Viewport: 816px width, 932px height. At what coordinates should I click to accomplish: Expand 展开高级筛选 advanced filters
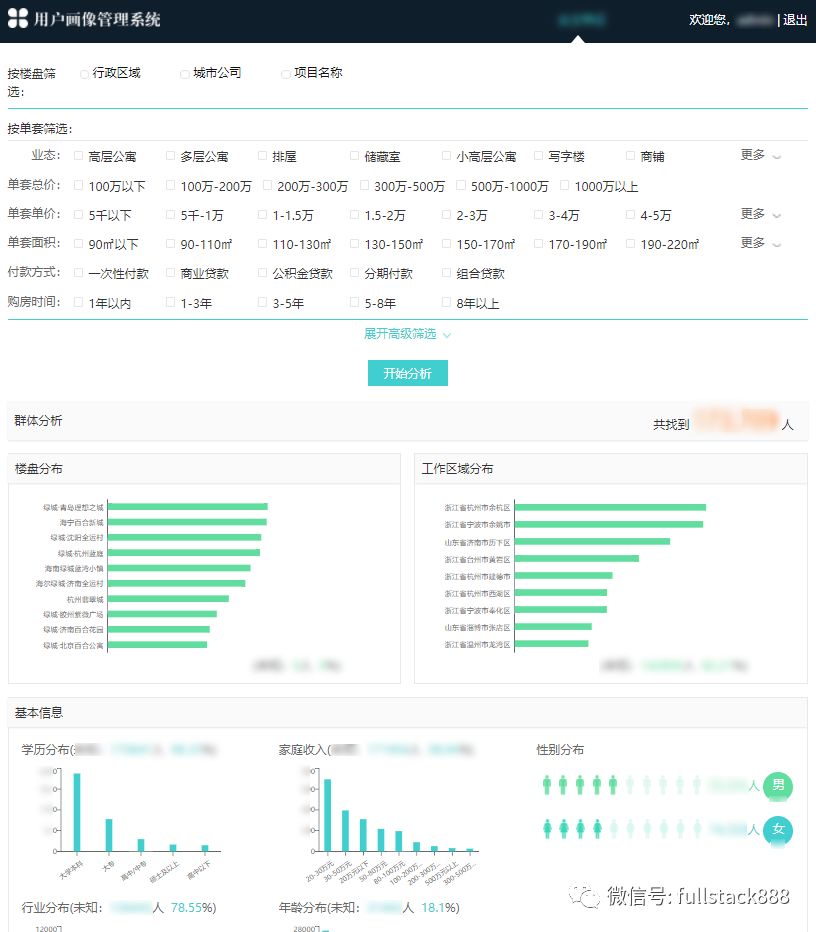(407, 334)
